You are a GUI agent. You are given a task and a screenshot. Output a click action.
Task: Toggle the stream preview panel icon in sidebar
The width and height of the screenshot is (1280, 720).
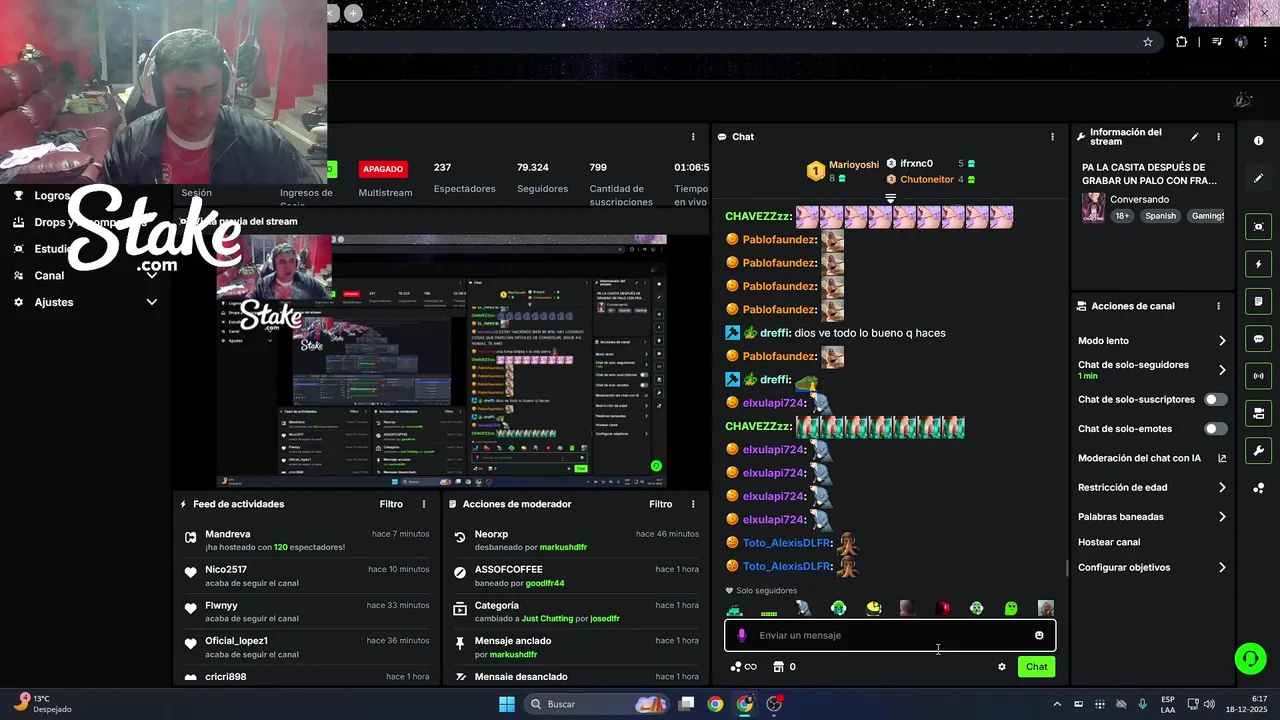(x=1258, y=227)
